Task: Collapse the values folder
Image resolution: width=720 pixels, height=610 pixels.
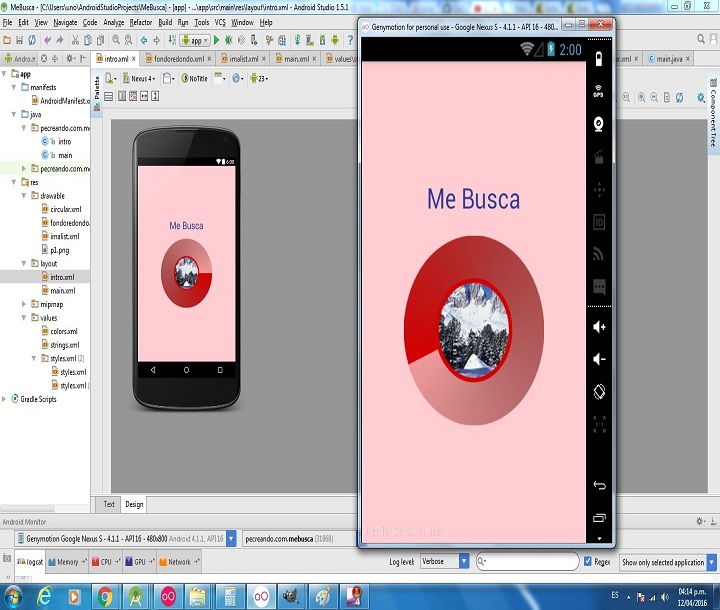Action: (23, 318)
